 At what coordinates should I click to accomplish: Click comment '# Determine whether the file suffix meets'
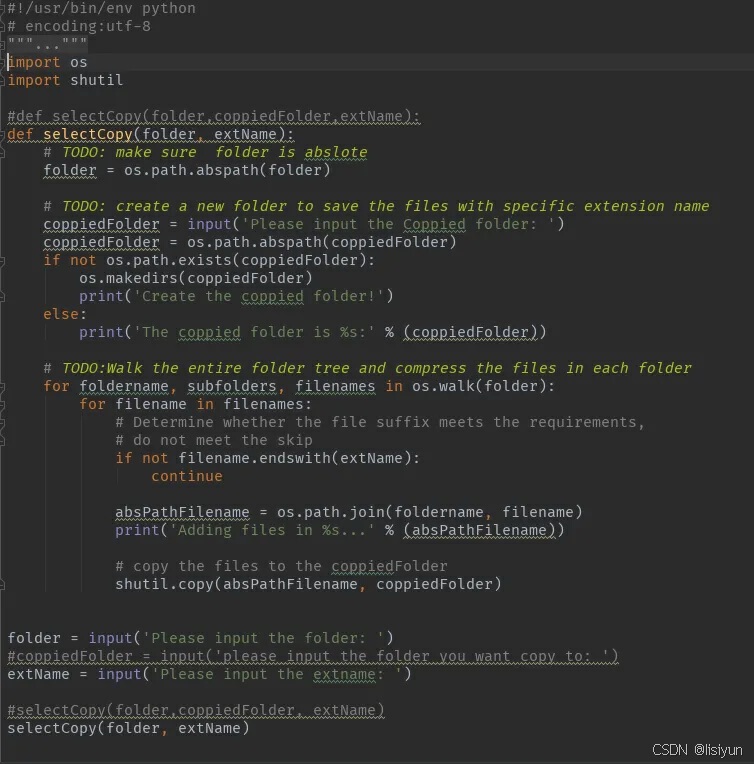pos(380,422)
